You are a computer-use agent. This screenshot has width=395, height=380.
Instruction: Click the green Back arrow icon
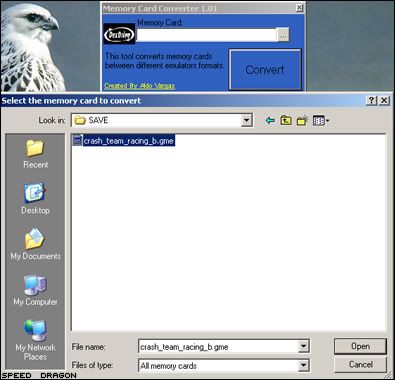(x=270, y=120)
